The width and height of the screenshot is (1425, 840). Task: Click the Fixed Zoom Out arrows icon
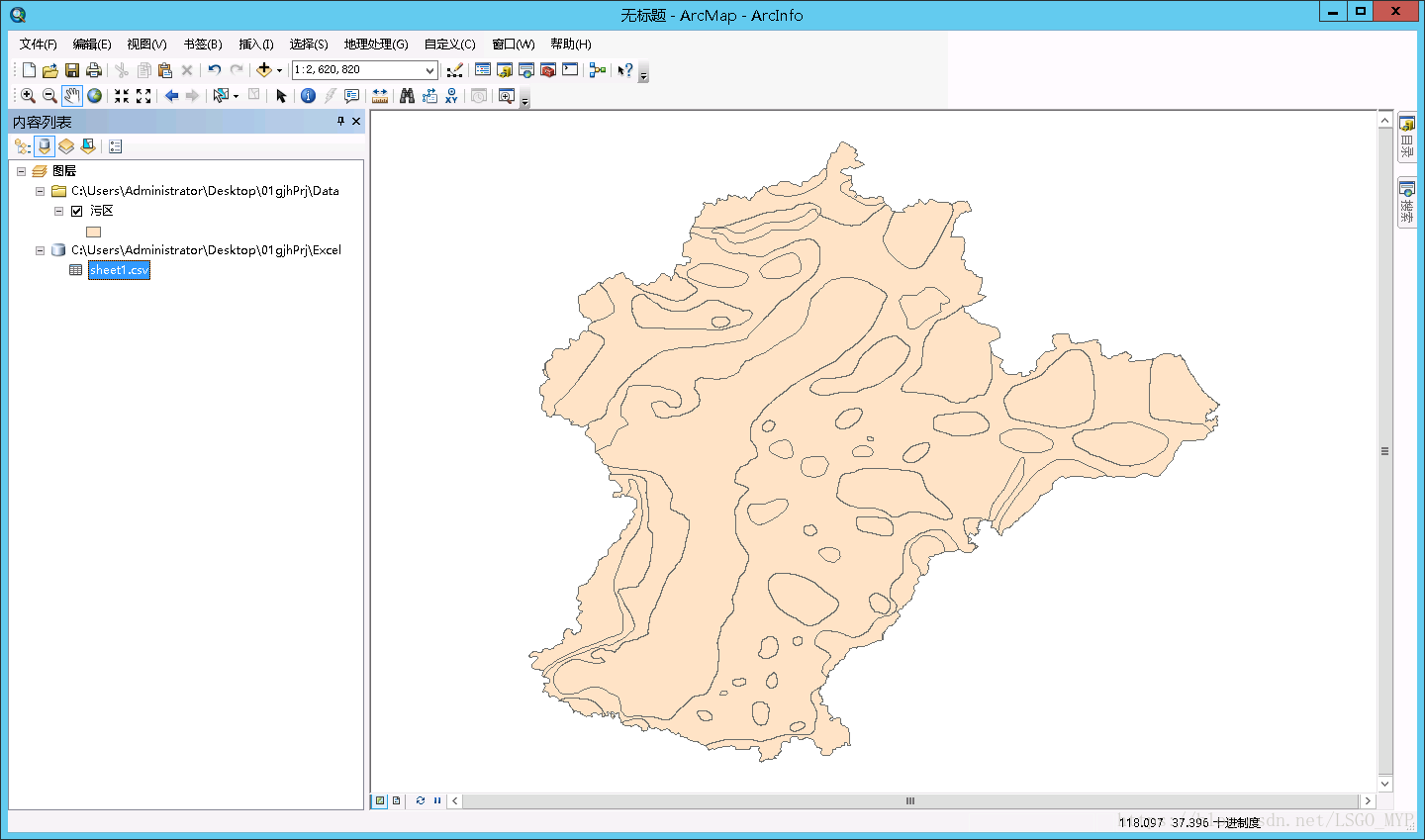coord(143,96)
